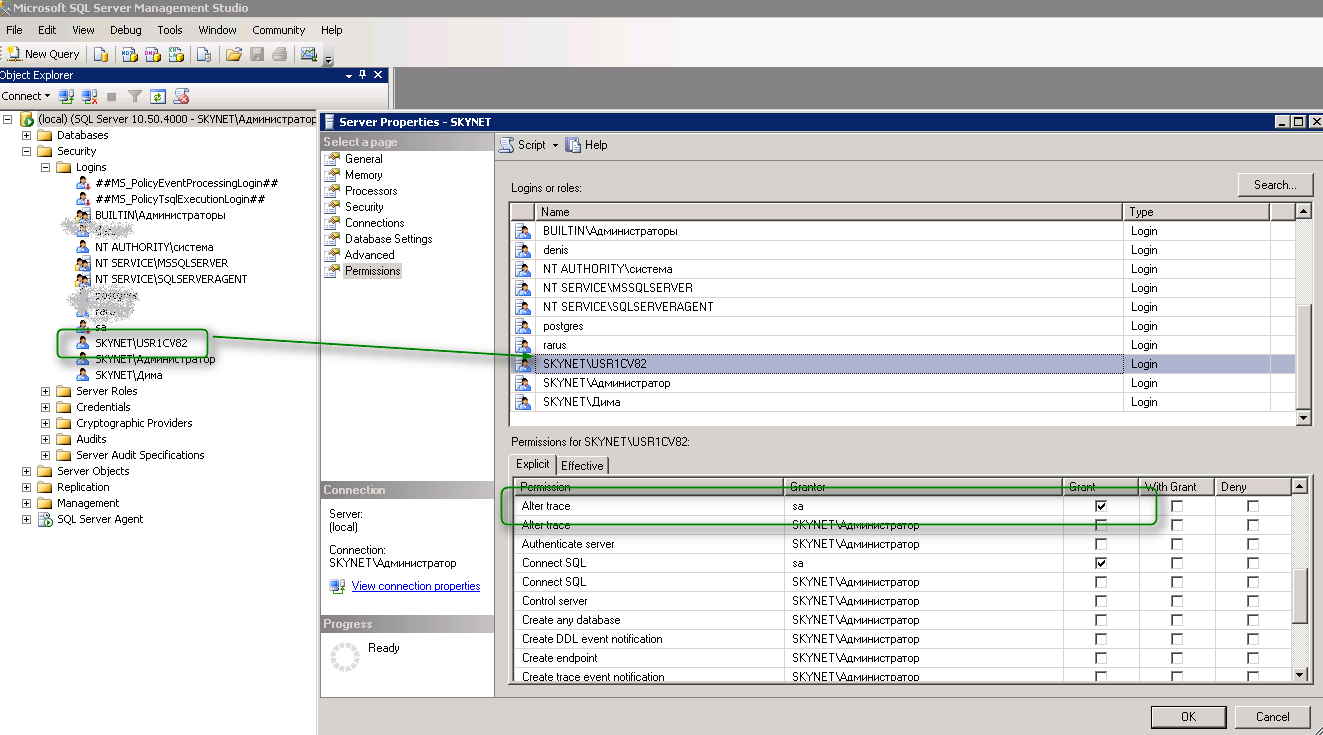
Task: Click Stop icon in Object Explorer toolbar
Action: point(112,97)
